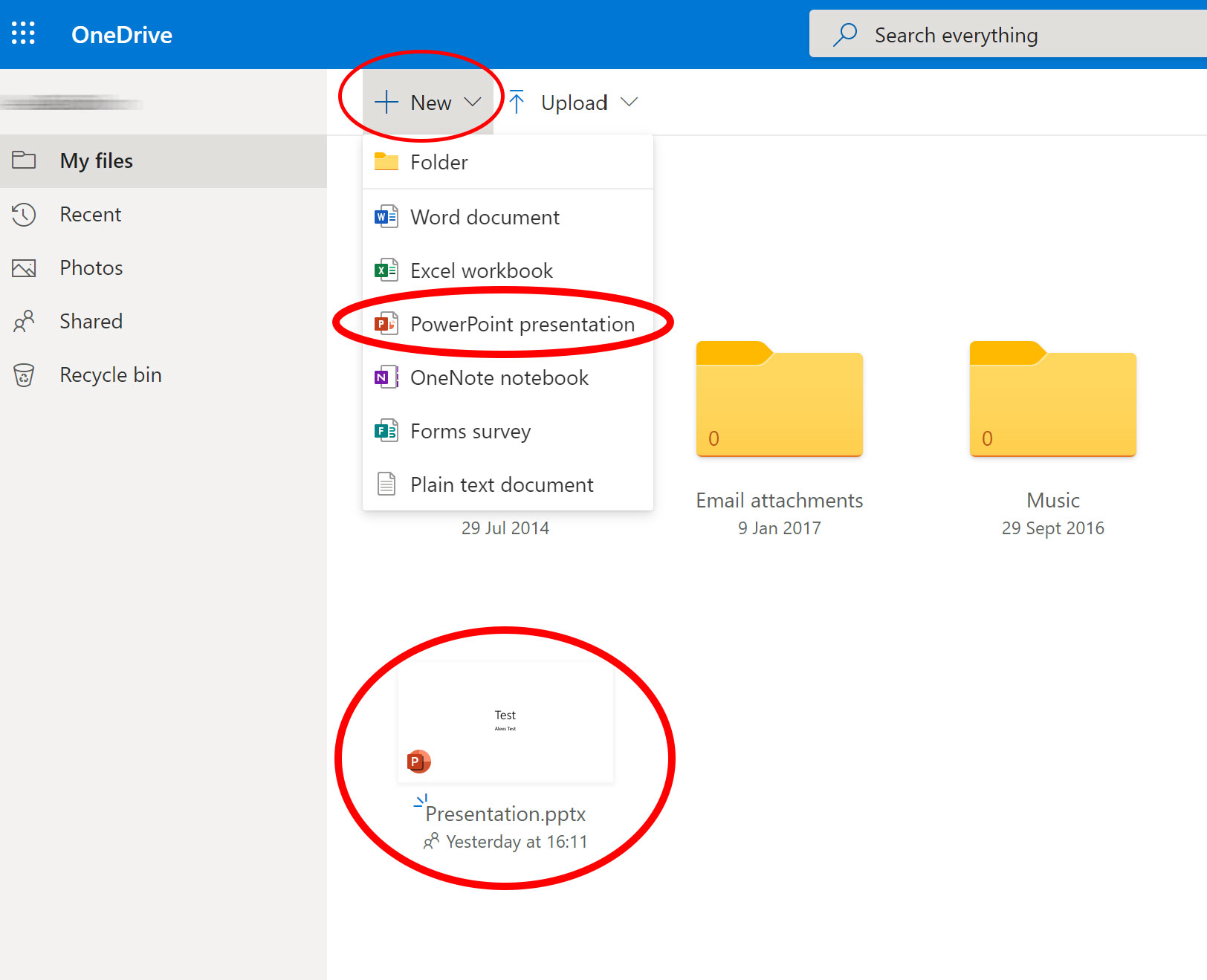Screen dimensions: 1207x980
Task: Create a new Excel workbook
Action: click(x=508, y=270)
